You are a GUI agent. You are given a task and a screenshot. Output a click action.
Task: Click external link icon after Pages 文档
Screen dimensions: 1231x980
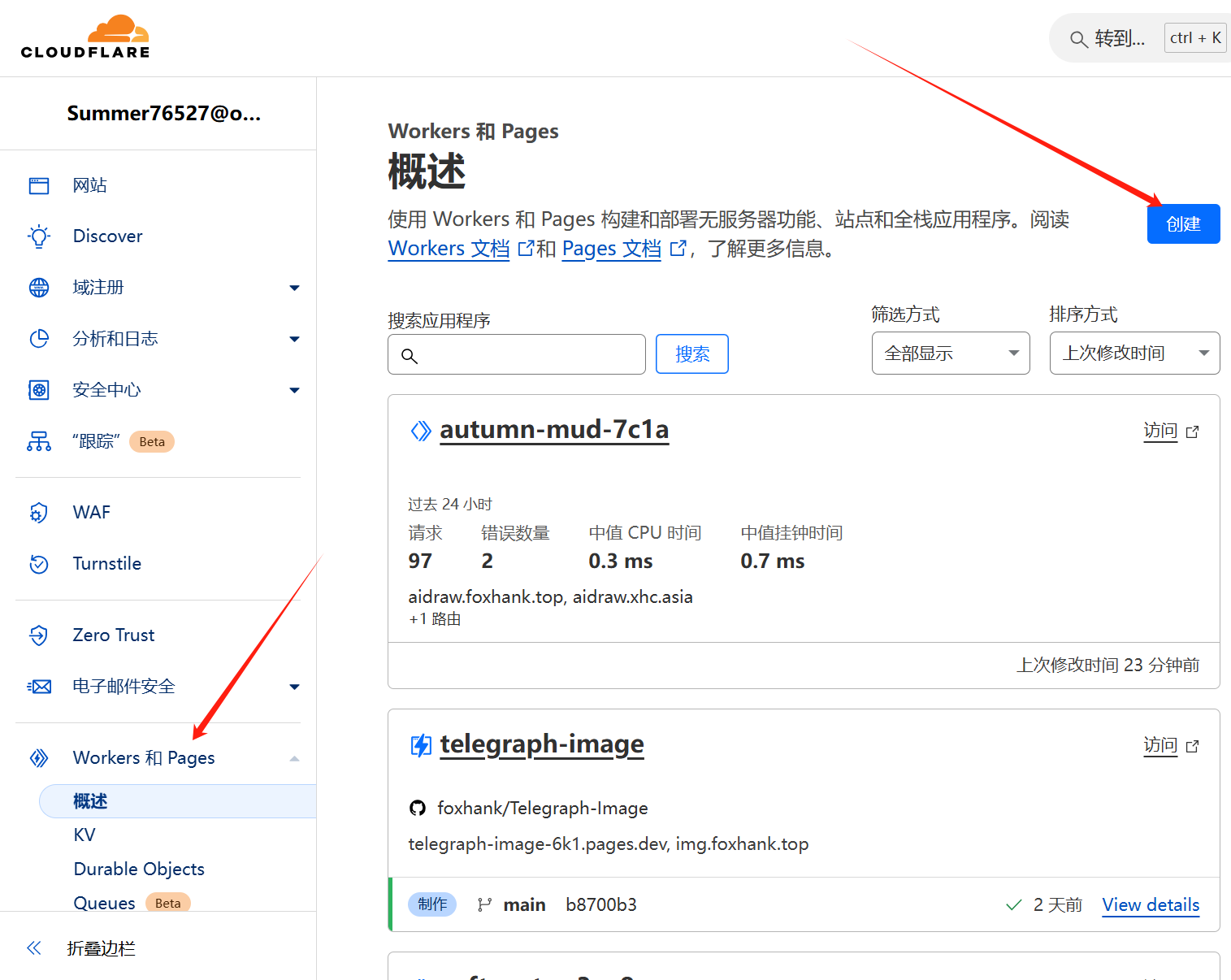tap(678, 248)
